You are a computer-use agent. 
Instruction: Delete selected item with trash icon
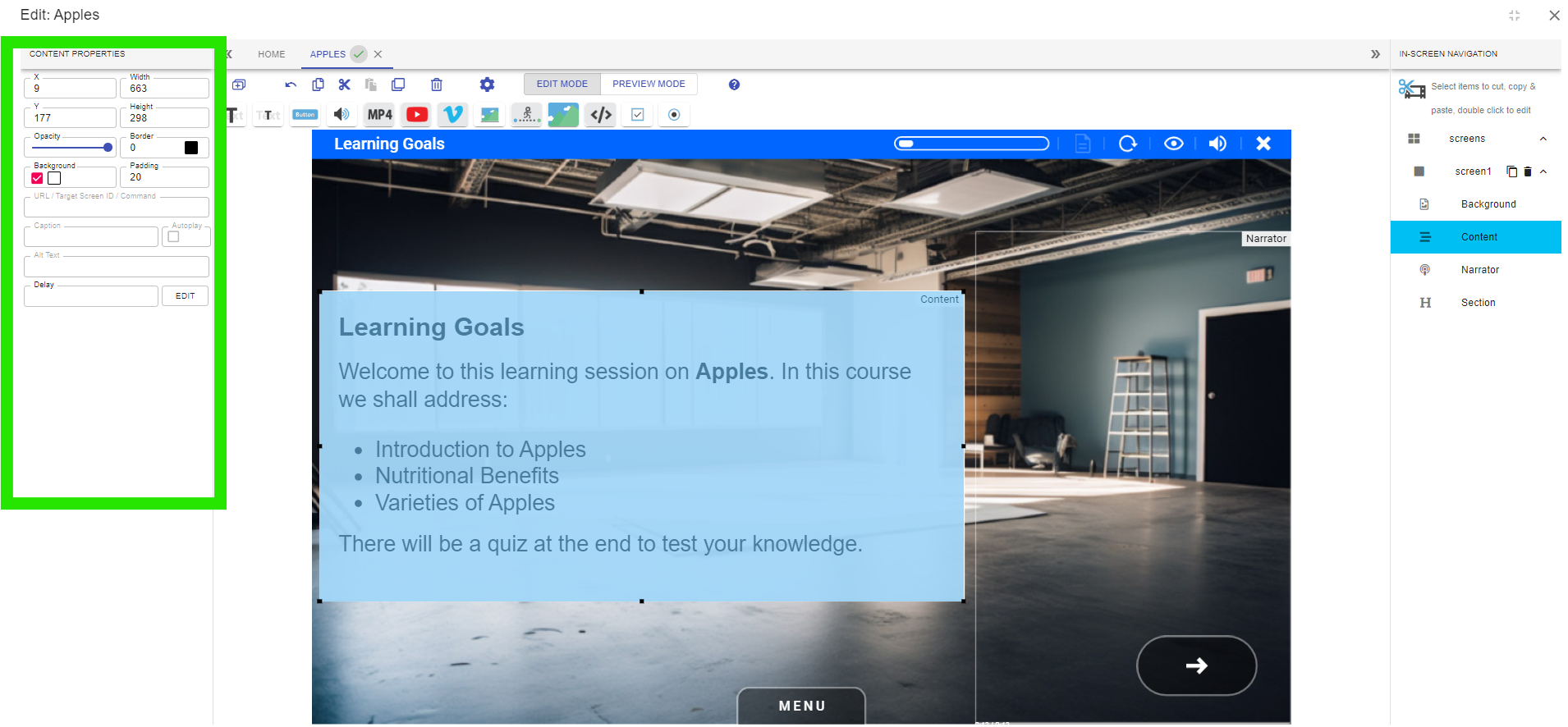point(437,85)
